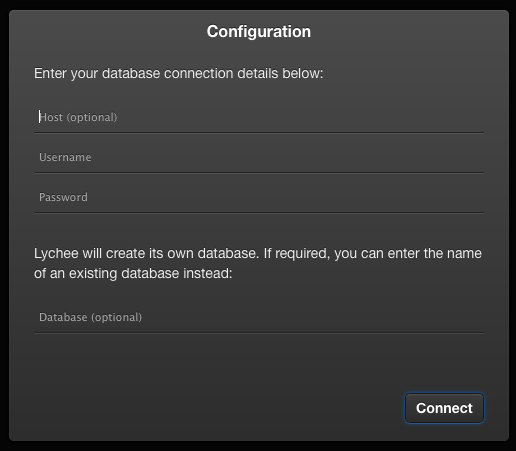
Task: Select the Username input field
Action: point(259,157)
